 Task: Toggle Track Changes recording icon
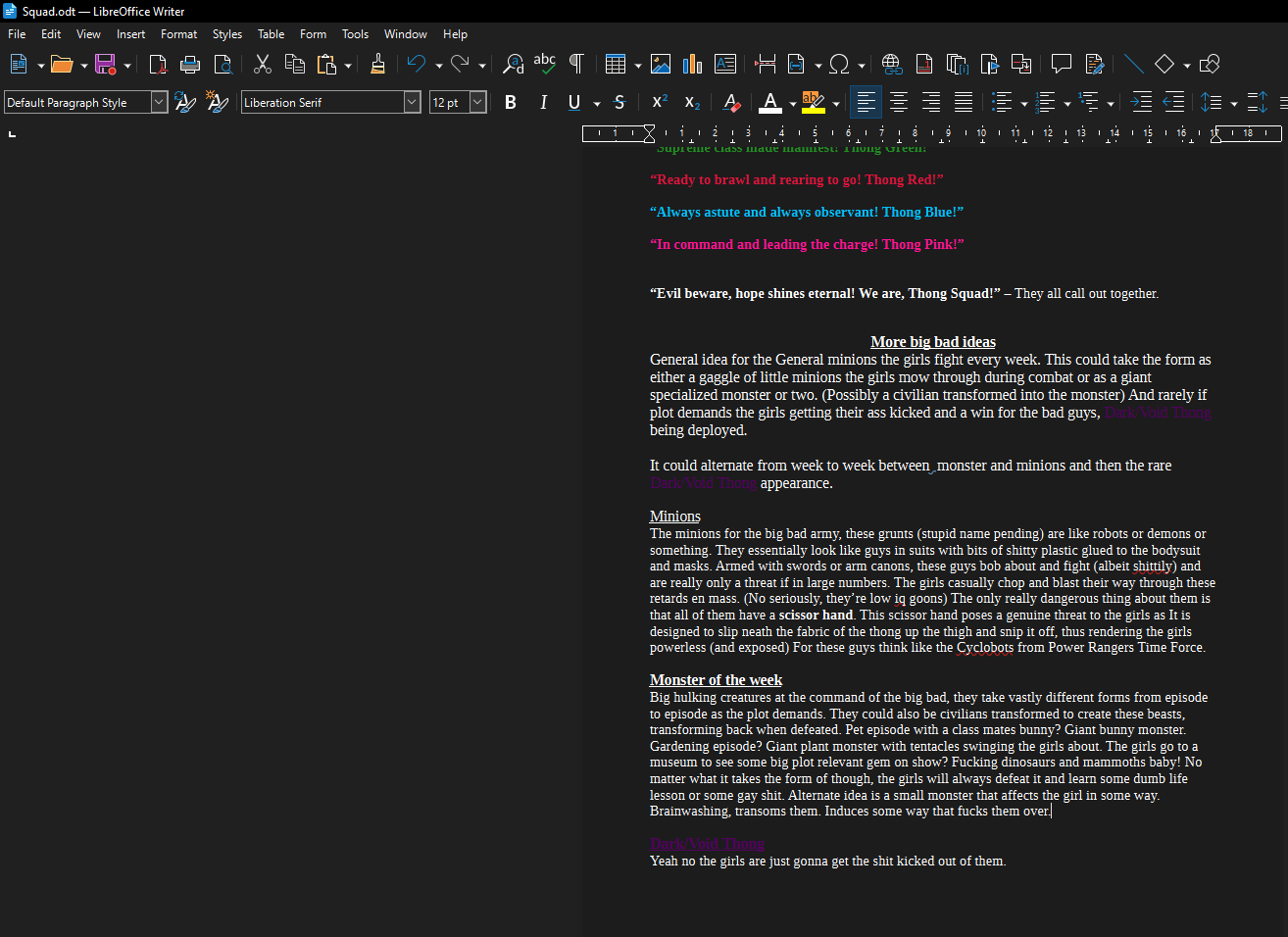(1094, 65)
